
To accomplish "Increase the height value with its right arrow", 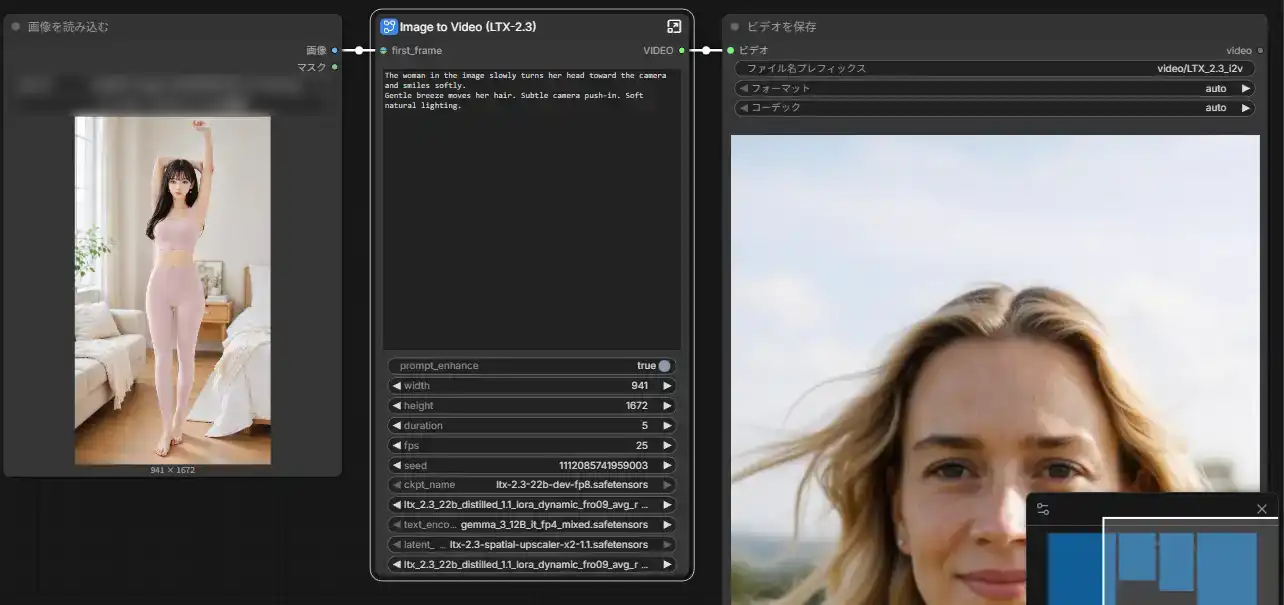I will 667,406.
